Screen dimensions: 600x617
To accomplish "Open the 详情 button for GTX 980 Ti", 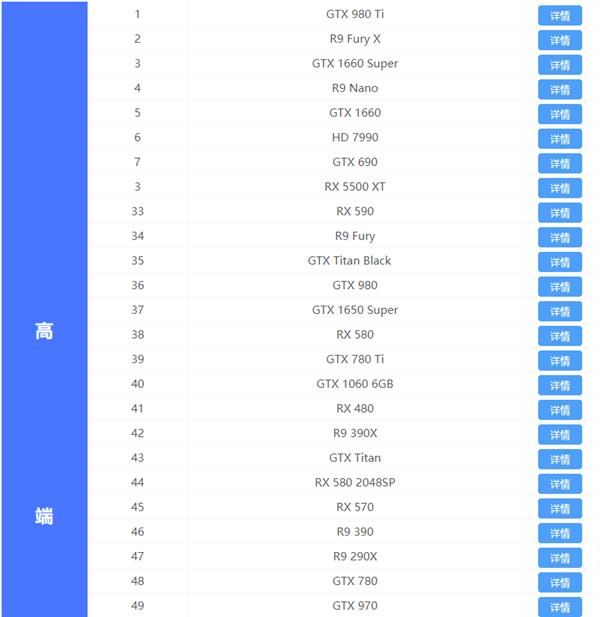I will (x=559, y=16).
